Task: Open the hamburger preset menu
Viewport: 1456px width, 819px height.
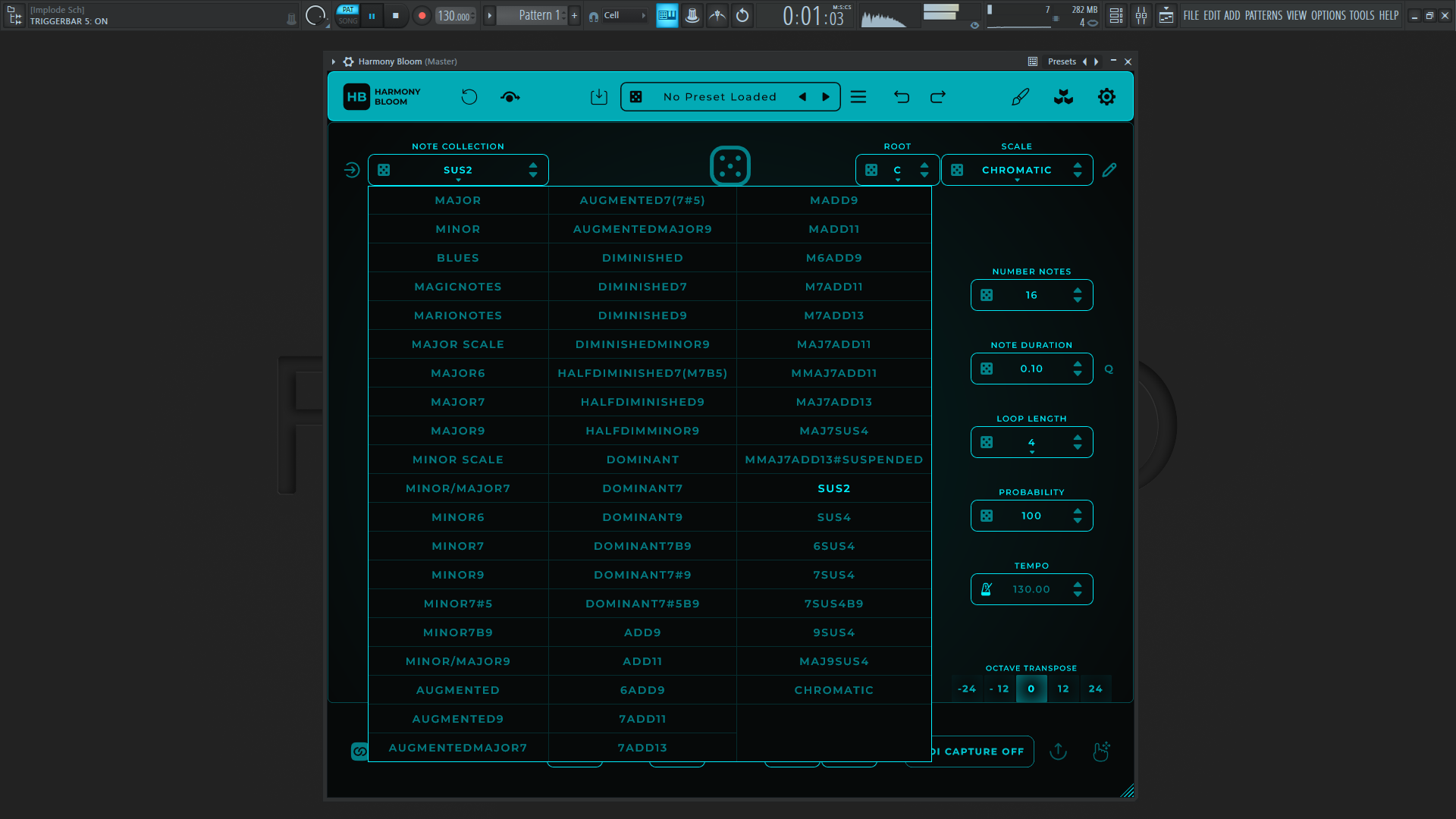Action: point(858,97)
